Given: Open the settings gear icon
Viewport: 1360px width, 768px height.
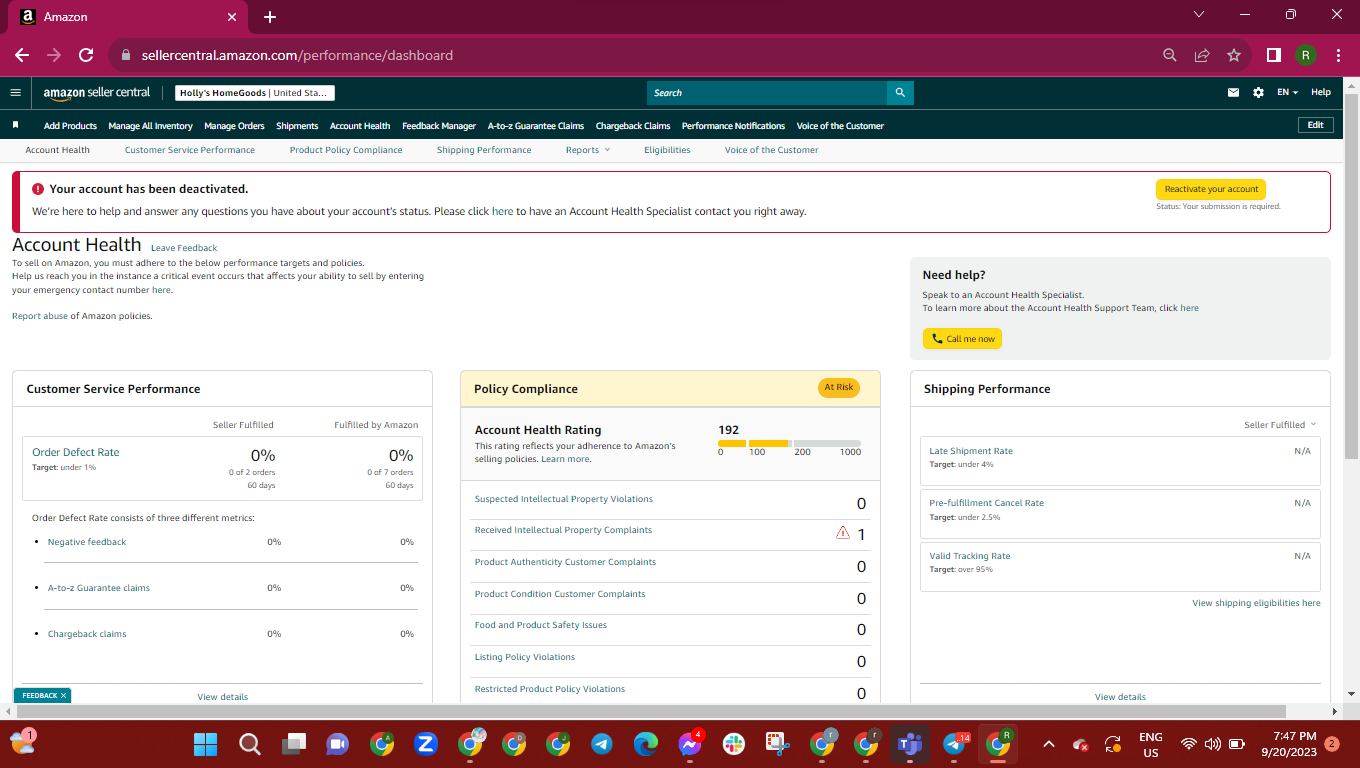Looking at the screenshot, I should pyautogui.click(x=1258, y=93).
